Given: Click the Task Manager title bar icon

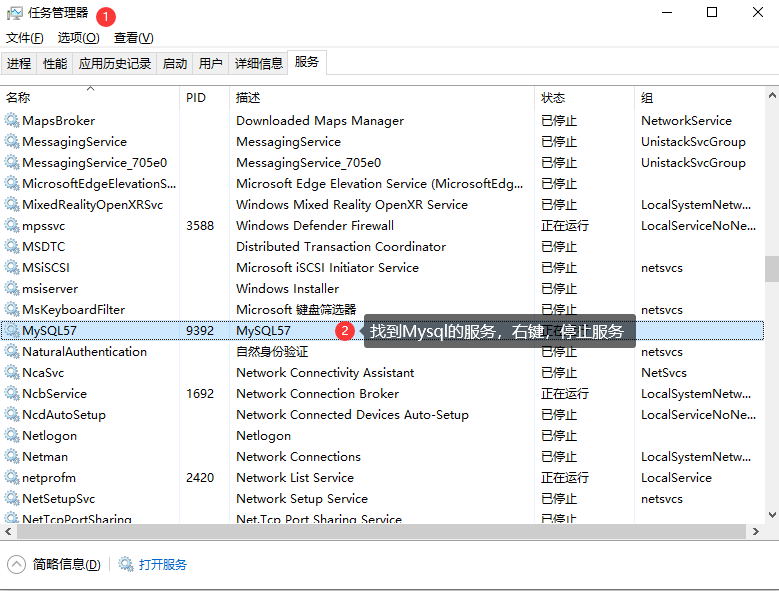Looking at the screenshot, I should [x=14, y=13].
